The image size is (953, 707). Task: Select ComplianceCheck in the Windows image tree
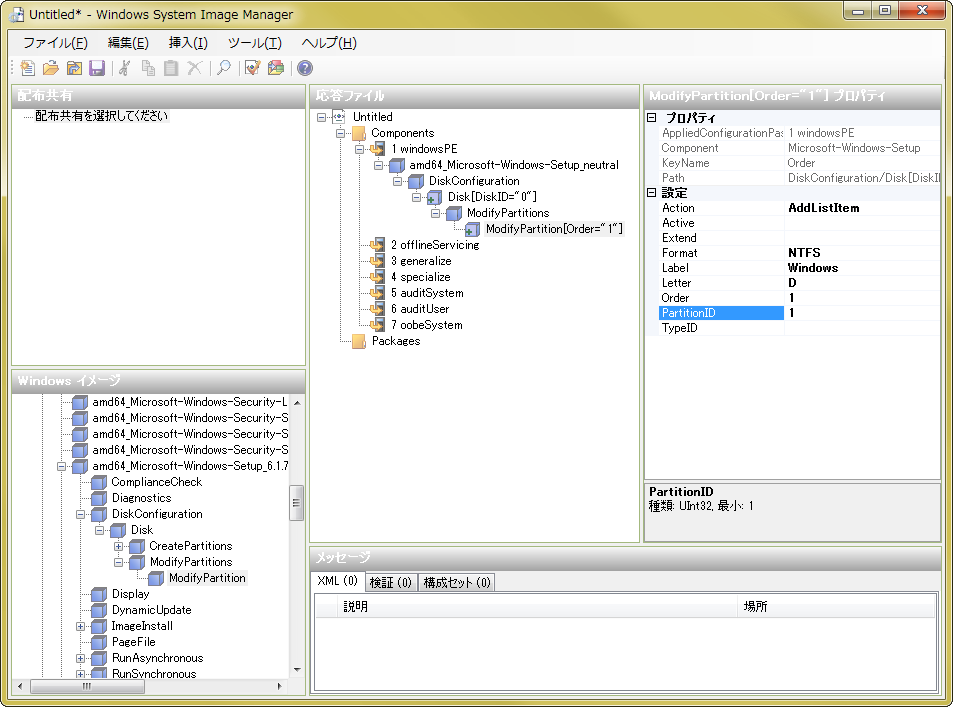[x=156, y=482]
